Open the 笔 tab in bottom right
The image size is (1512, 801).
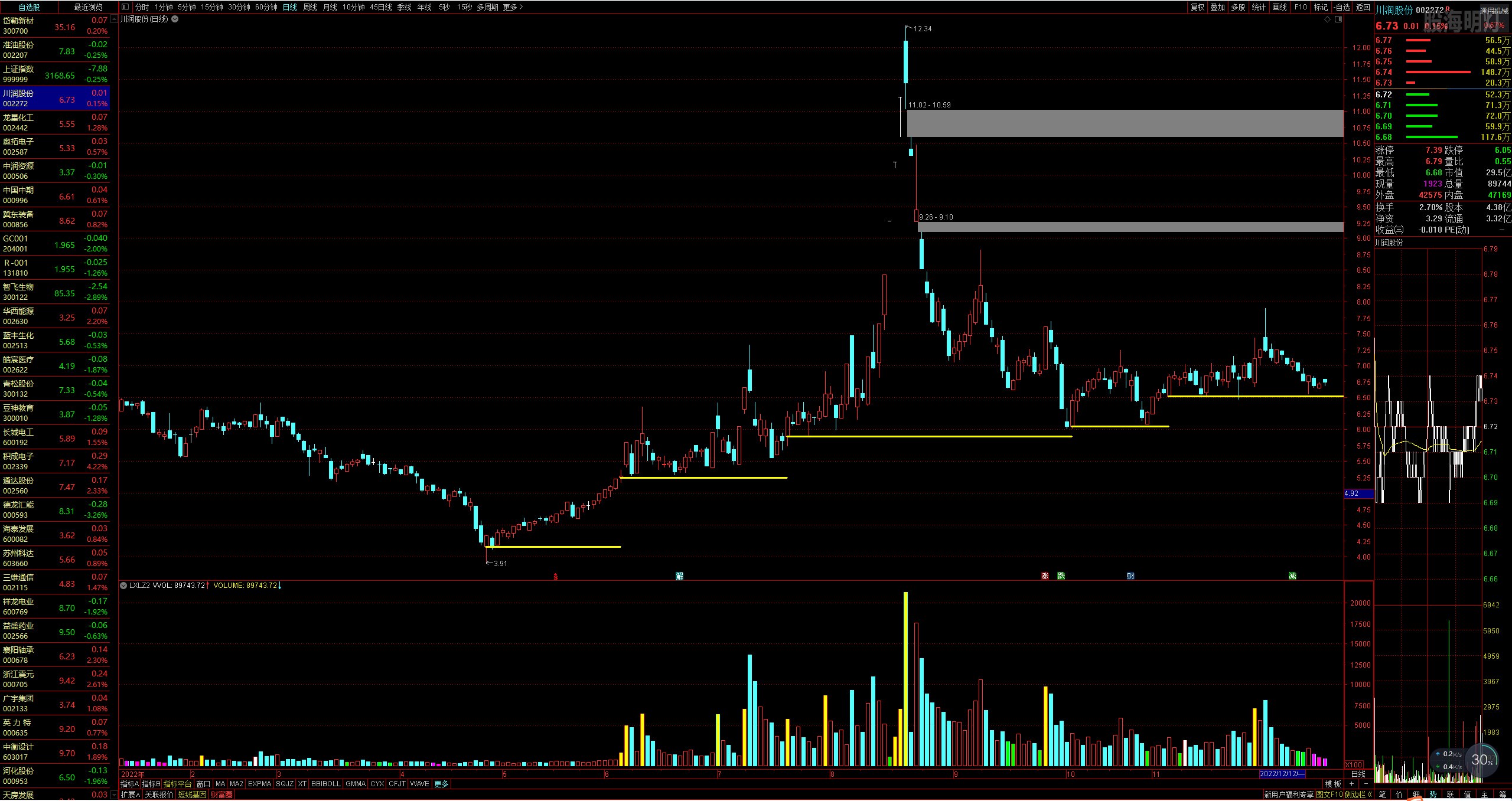tap(1383, 795)
